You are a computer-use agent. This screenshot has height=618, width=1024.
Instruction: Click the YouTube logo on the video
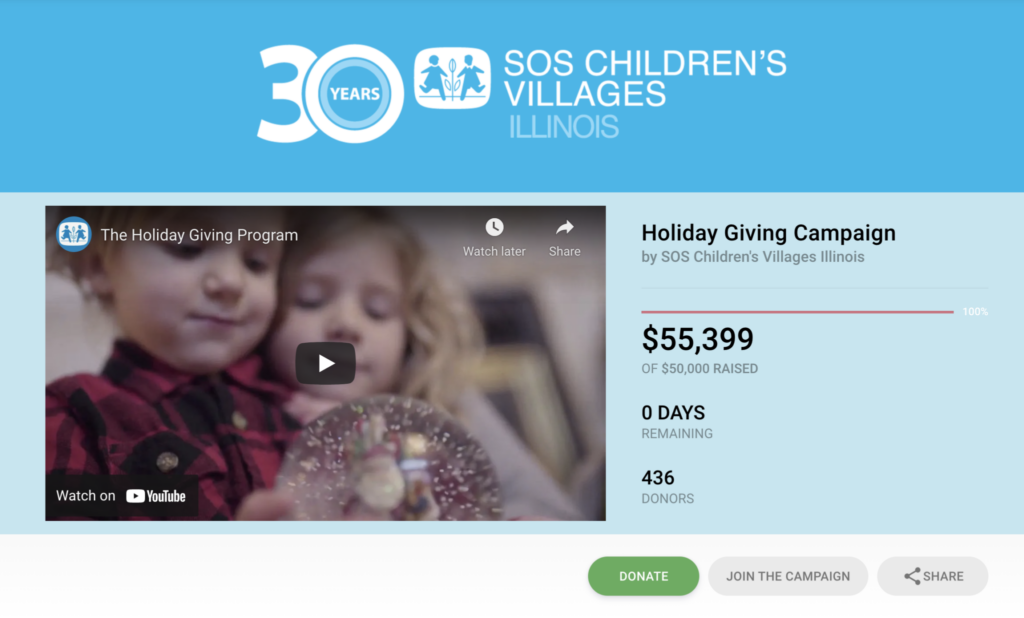pyautogui.click(x=155, y=496)
